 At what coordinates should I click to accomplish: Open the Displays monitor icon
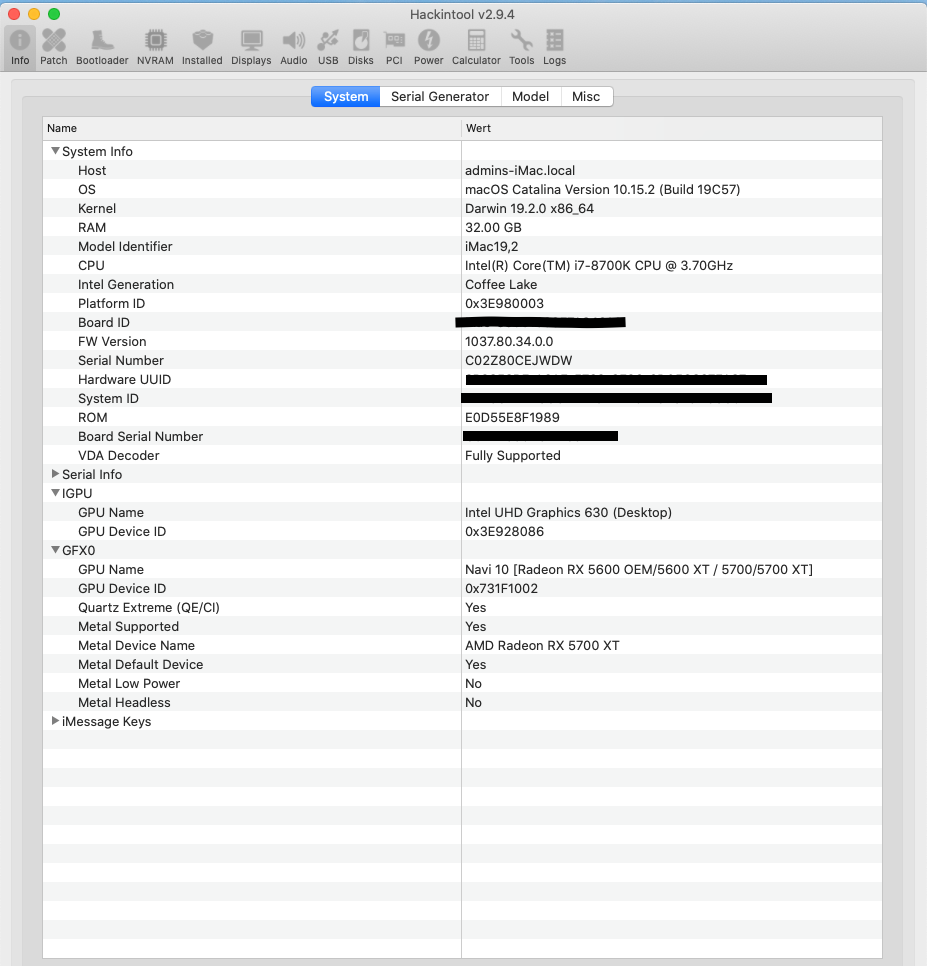coord(251,47)
